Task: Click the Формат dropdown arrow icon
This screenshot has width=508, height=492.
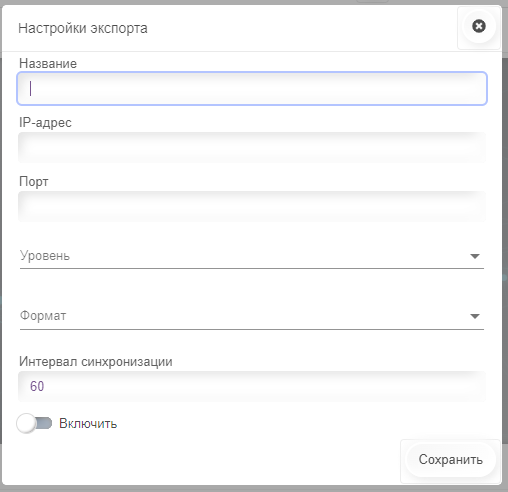Action: (x=475, y=316)
